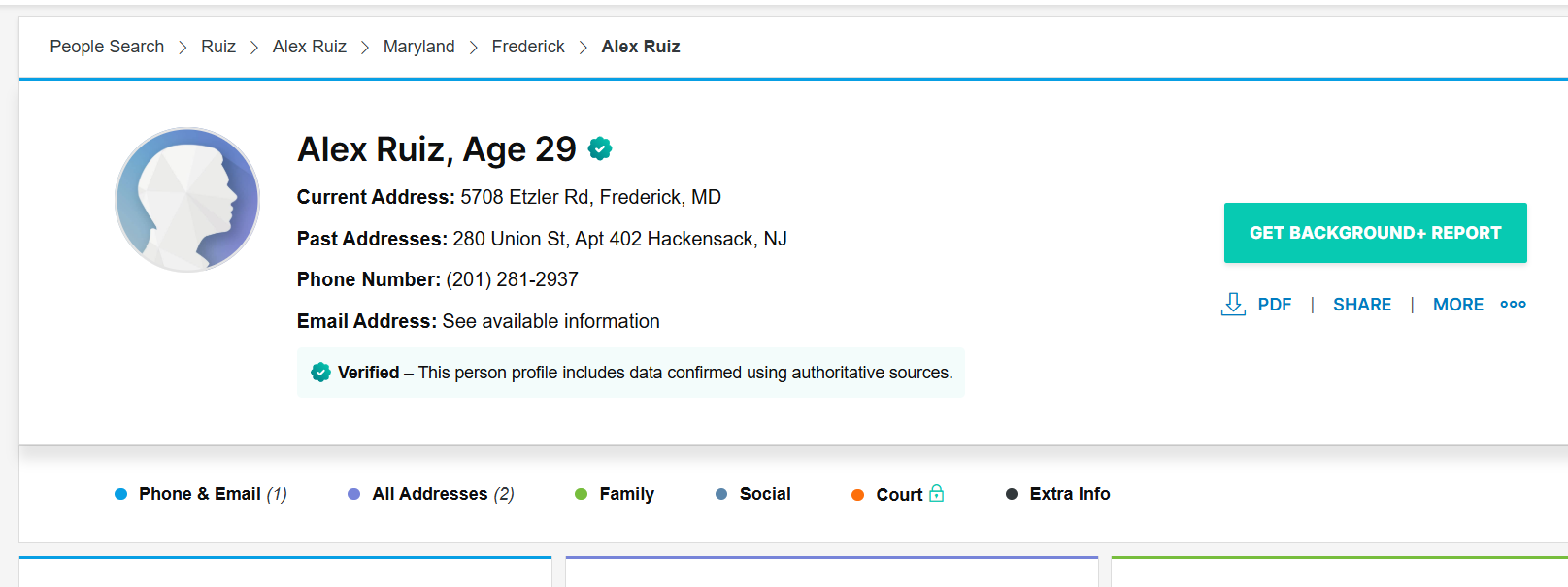This screenshot has width=1568, height=587.
Task: Click the blue dot next to Phone & Email
Action: tap(121, 494)
